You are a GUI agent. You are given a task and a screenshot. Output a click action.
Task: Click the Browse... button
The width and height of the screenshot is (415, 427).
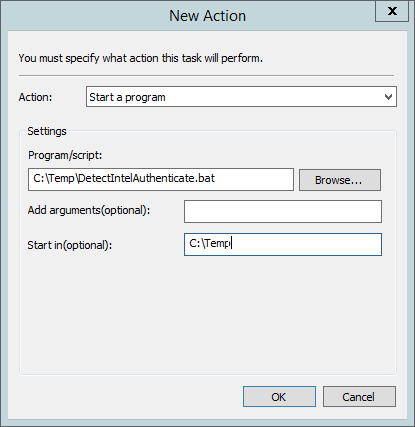point(340,180)
